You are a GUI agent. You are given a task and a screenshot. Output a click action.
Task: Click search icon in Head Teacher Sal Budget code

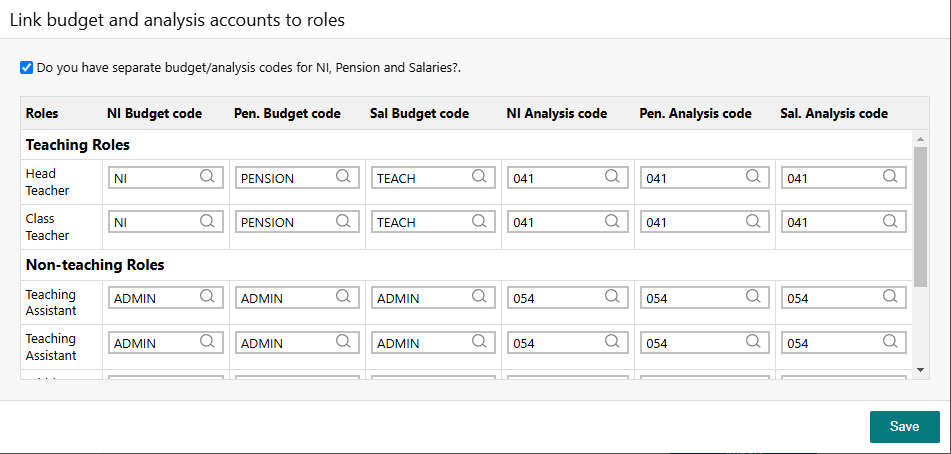coord(479,176)
